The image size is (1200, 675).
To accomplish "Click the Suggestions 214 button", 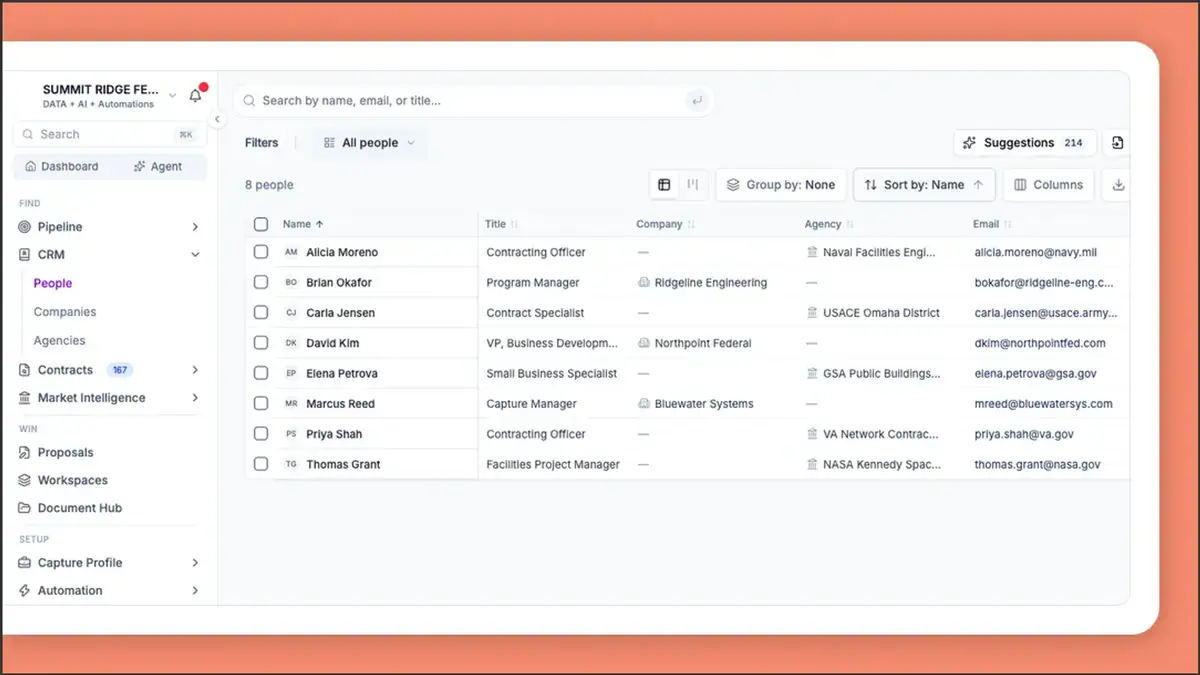I will tap(1025, 143).
